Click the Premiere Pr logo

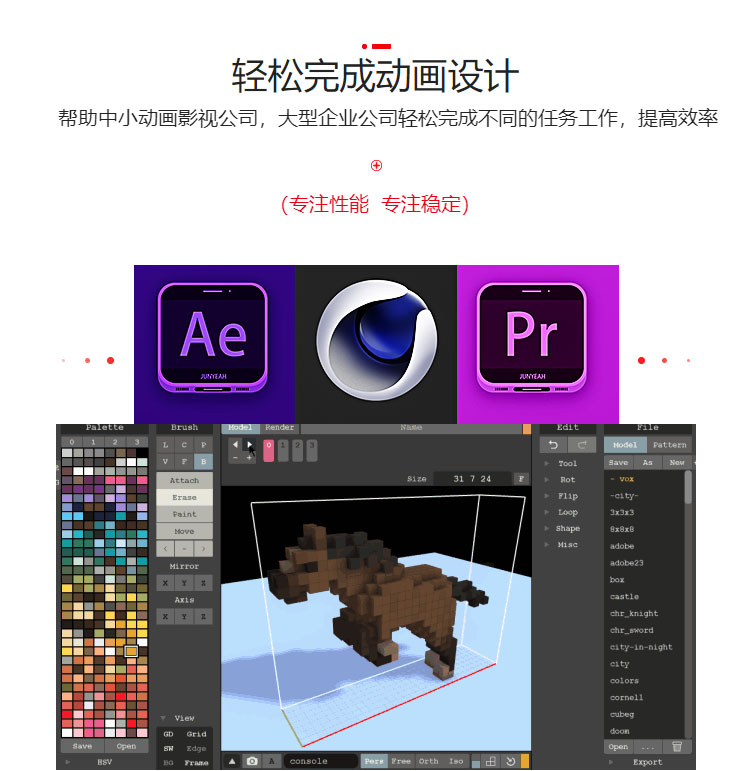[532, 337]
